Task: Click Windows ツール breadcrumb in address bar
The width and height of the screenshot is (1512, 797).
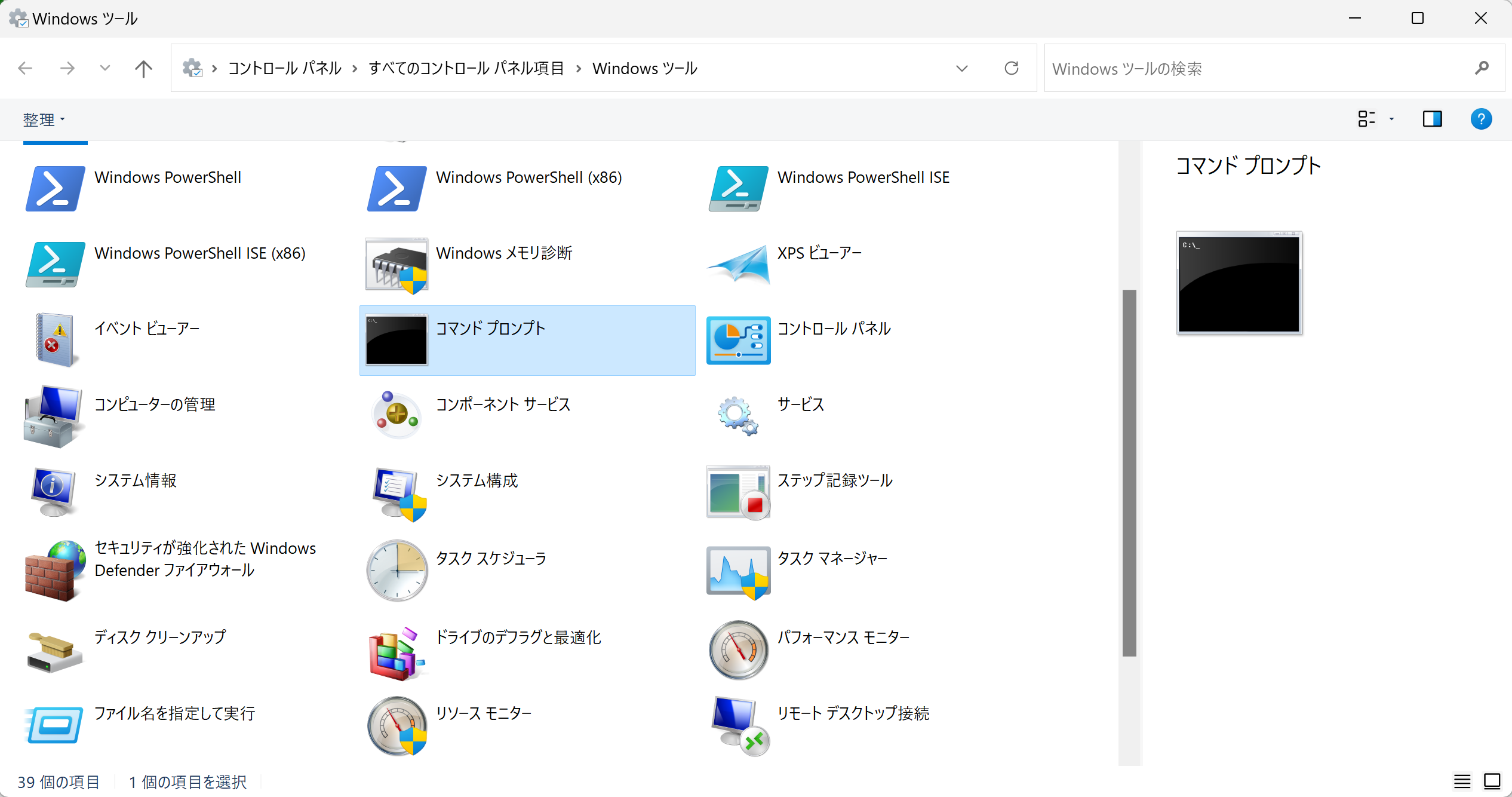Action: 644,68
